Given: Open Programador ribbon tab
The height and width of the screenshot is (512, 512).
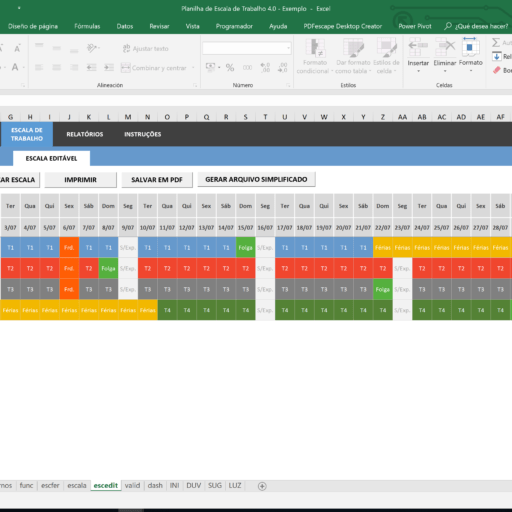Looking at the screenshot, I should (x=234, y=26).
